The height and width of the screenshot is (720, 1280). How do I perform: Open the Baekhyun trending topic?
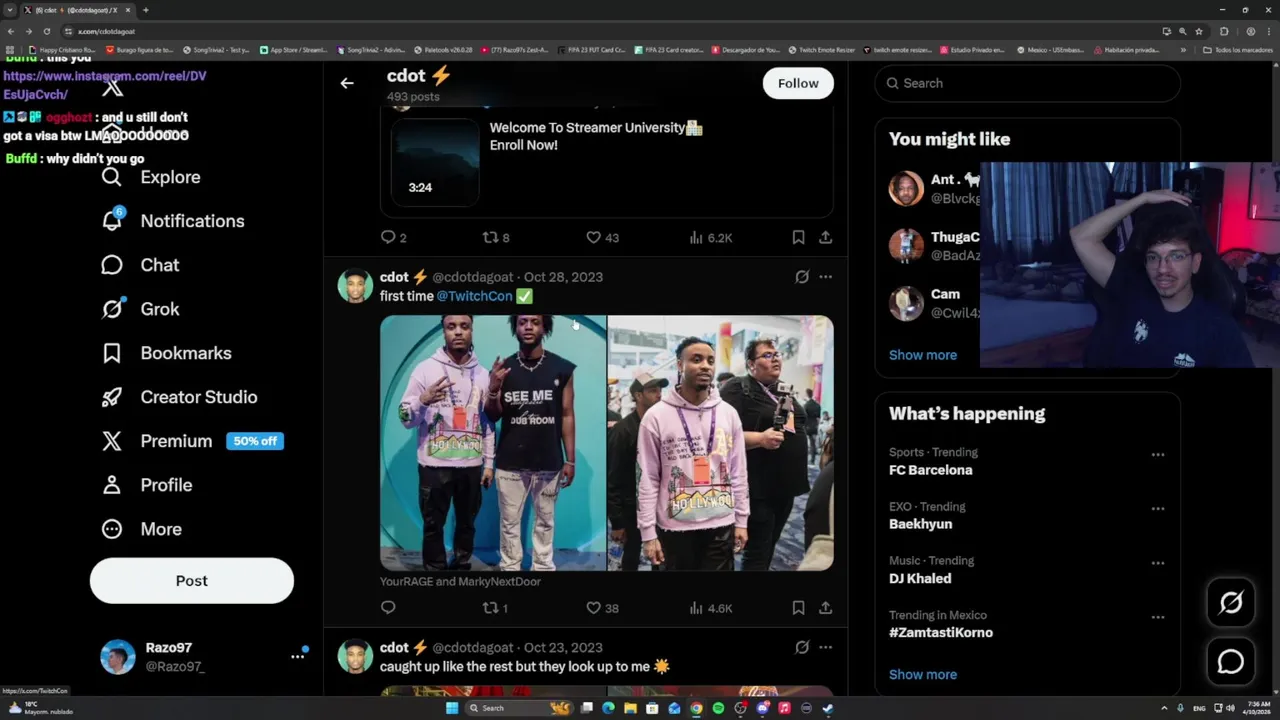920,524
